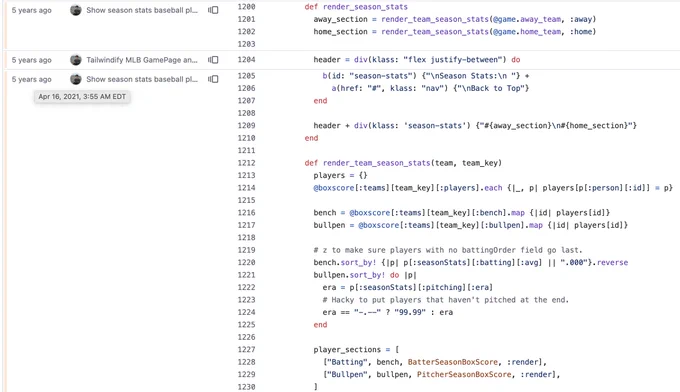Click 'bullpen.sort_by!' on line 1221
The image size is (680, 392).
(350, 275)
